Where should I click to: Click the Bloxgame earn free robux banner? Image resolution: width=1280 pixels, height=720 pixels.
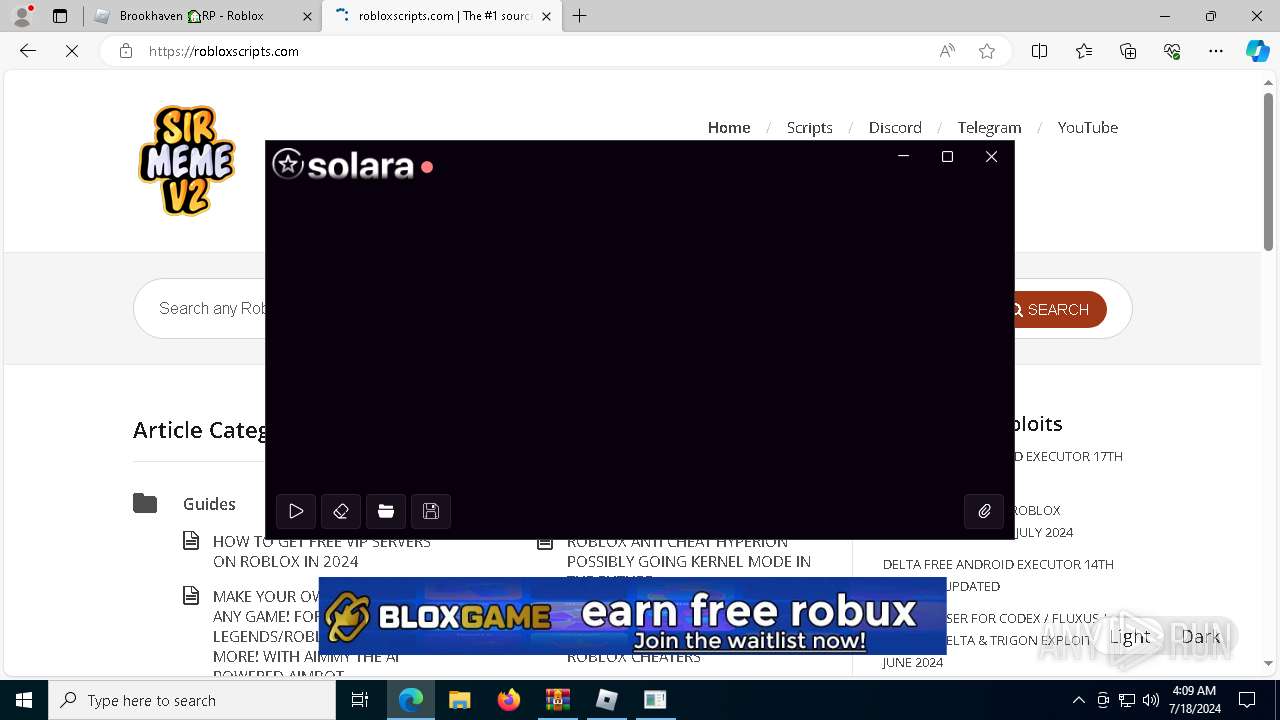tap(632, 615)
